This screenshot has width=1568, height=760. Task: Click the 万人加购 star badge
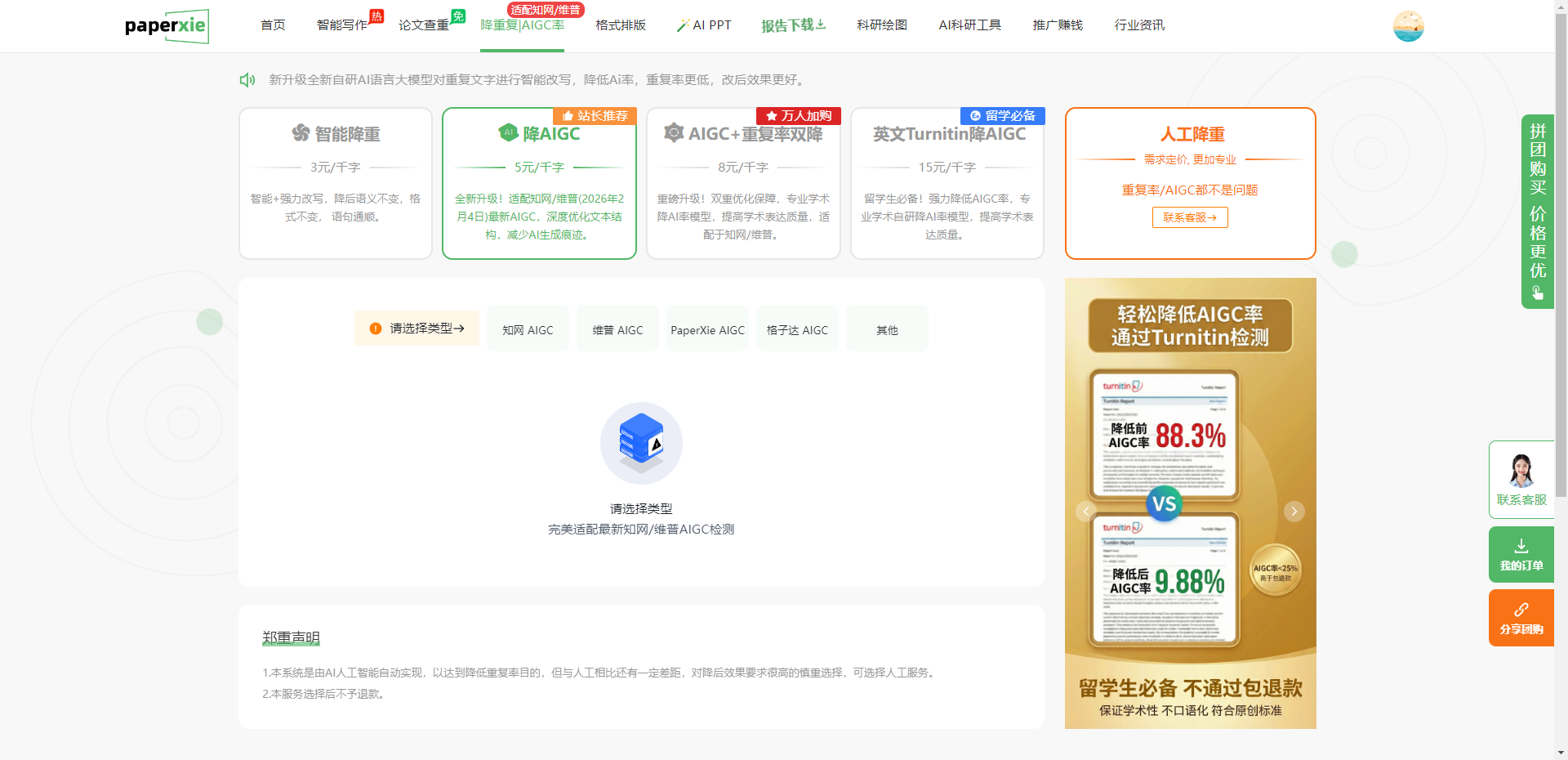point(799,116)
